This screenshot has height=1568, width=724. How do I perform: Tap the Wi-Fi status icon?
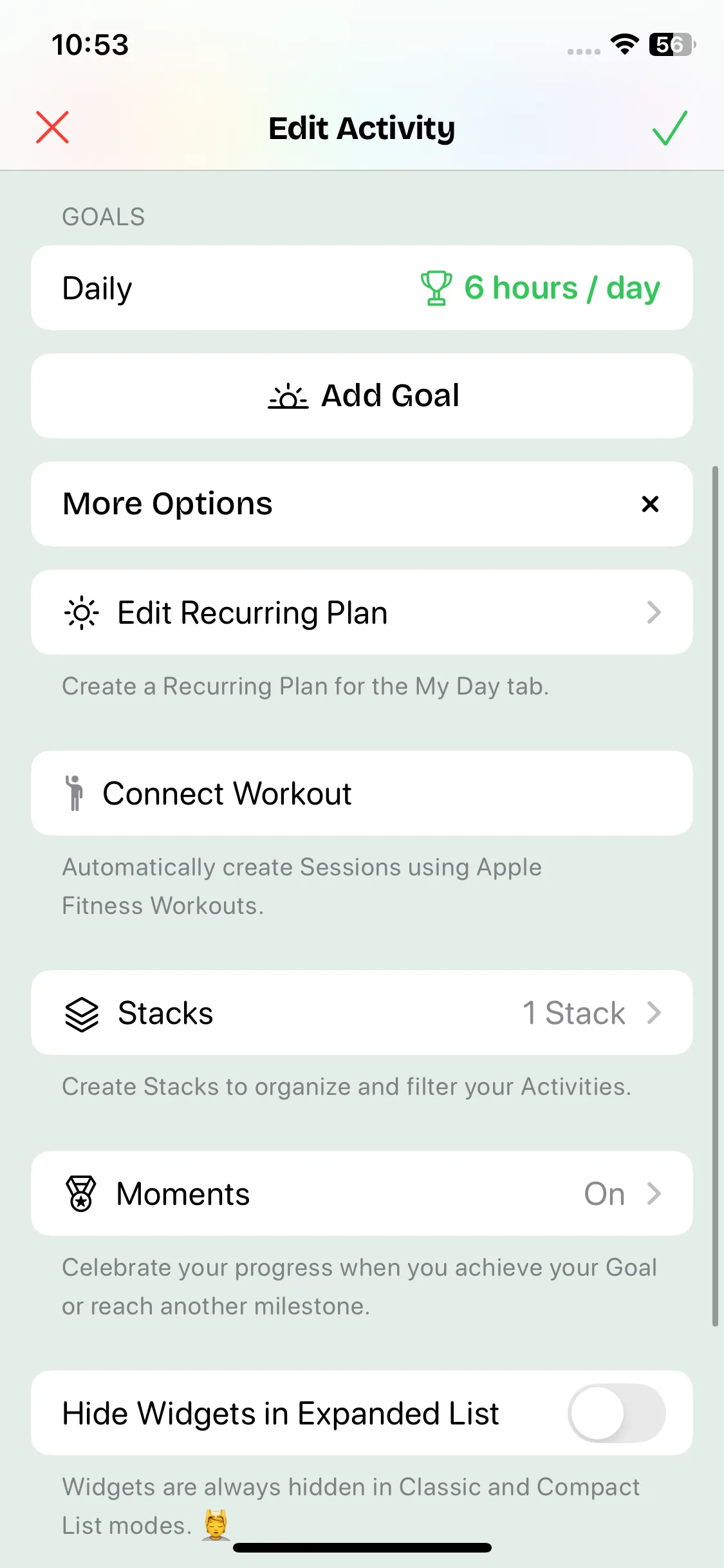pyautogui.click(x=624, y=44)
